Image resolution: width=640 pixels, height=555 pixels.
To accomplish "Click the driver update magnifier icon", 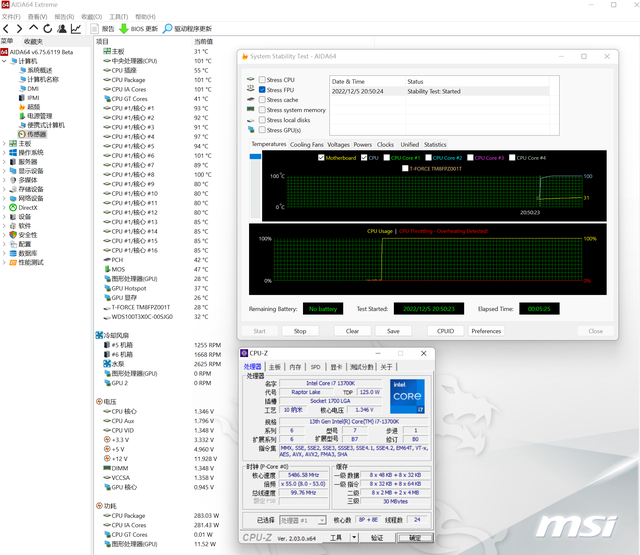I will 168,29.
